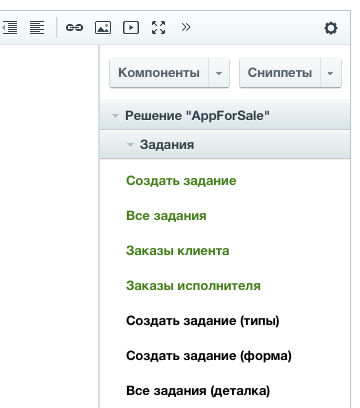The height and width of the screenshot is (408, 360).
Task: Open the Заказы исполнителя link
Action: click(x=193, y=286)
